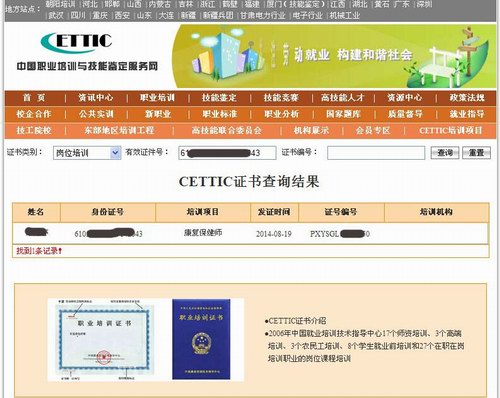Viewport: 500px width, 398px height.
Task: Open 高技能联合委员会 menu item
Action: [227, 130]
